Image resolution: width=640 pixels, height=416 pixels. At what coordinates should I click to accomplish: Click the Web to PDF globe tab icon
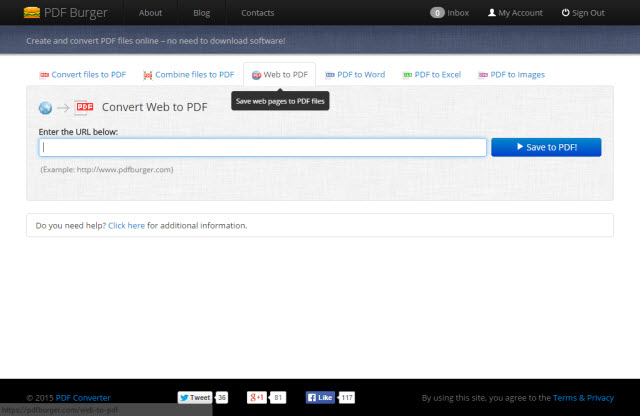tap(256, 75)
